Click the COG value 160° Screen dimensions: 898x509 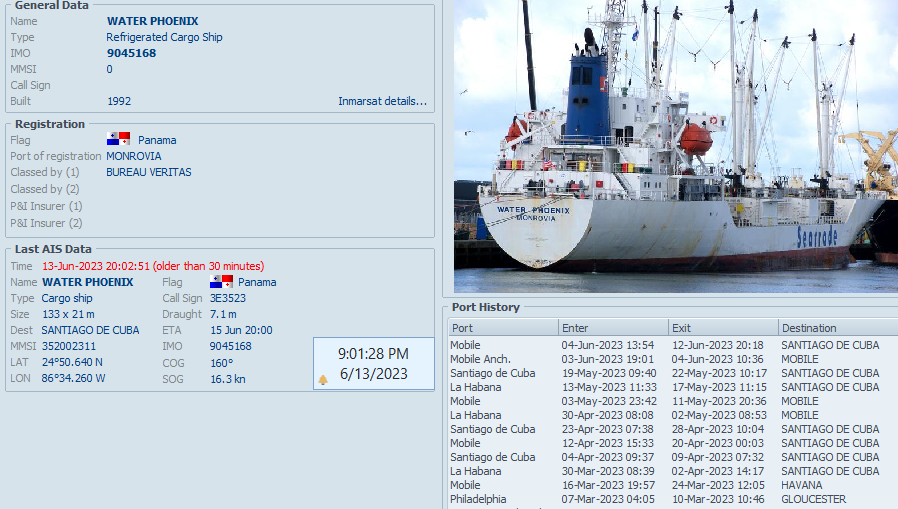(x=222, y=363)
